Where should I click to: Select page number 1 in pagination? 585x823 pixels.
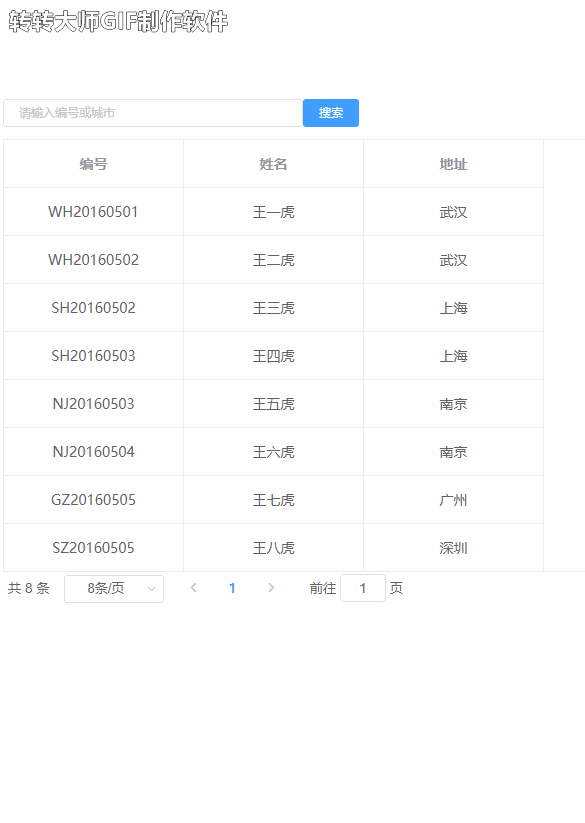(232, 588)
